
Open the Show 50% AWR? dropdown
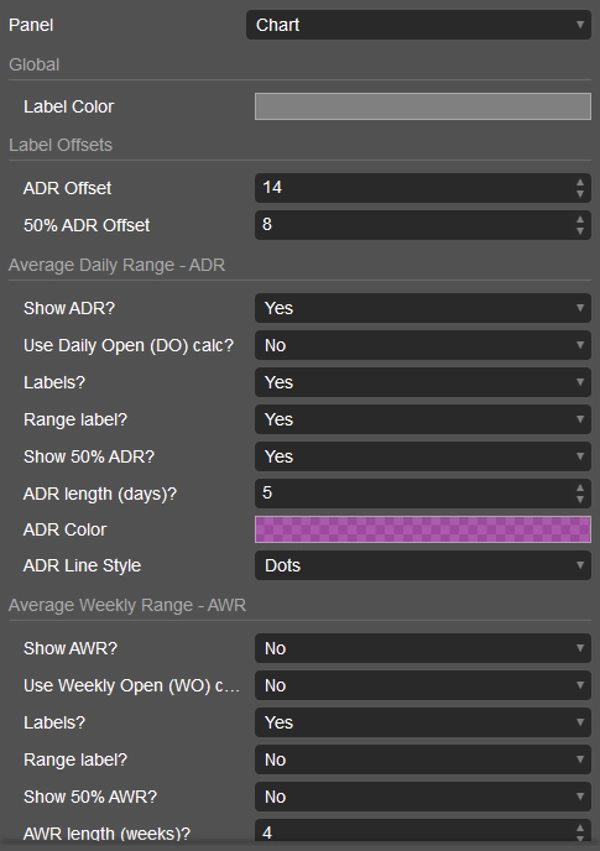coord(422,796)
